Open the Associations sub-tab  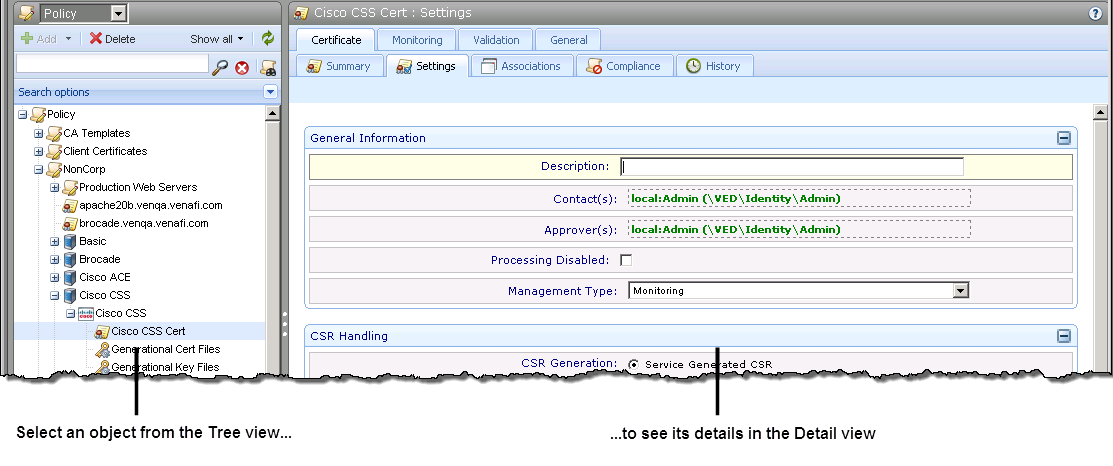(x=522, y=66)
